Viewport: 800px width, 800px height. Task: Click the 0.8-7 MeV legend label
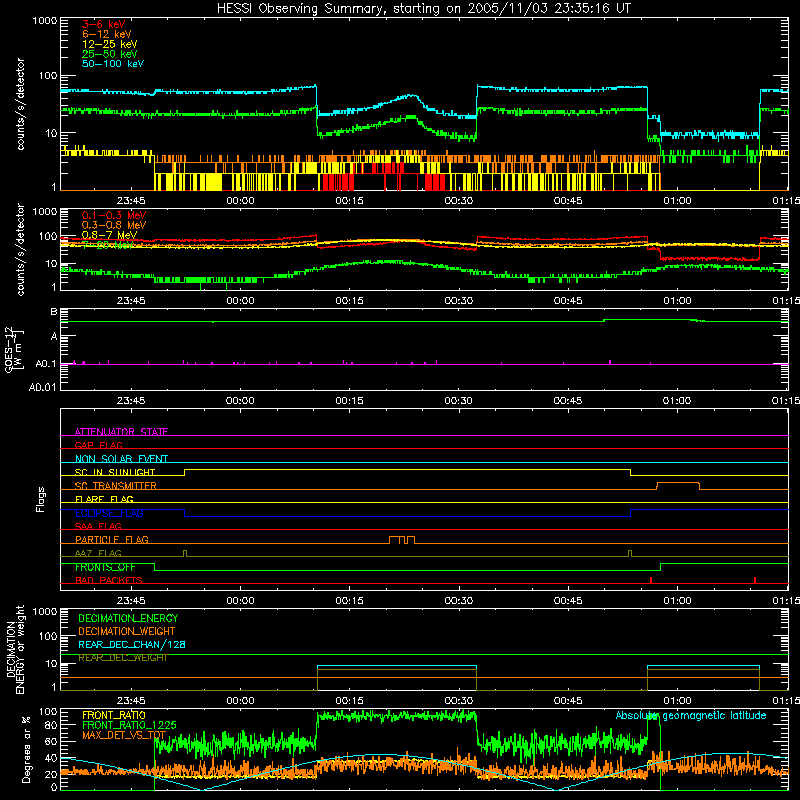click(x=109, y=235)
